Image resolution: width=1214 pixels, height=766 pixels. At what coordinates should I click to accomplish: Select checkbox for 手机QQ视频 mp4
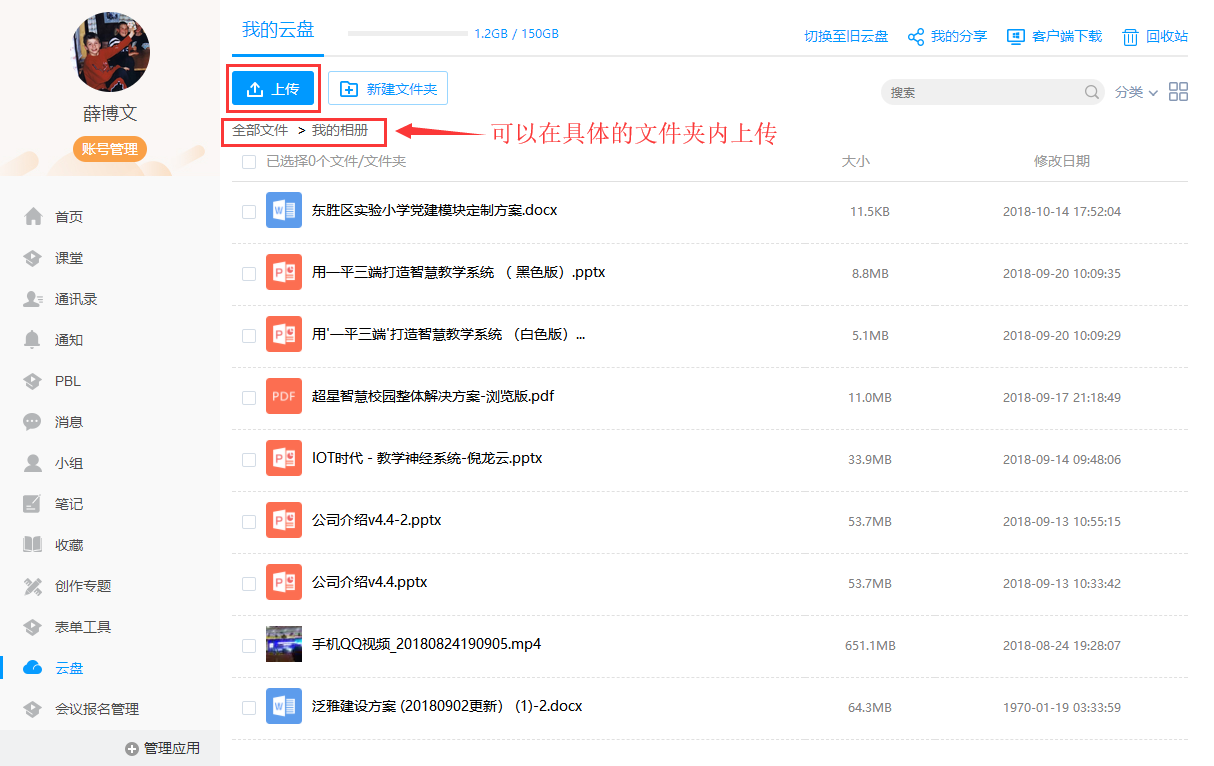[x=249, y=646]
